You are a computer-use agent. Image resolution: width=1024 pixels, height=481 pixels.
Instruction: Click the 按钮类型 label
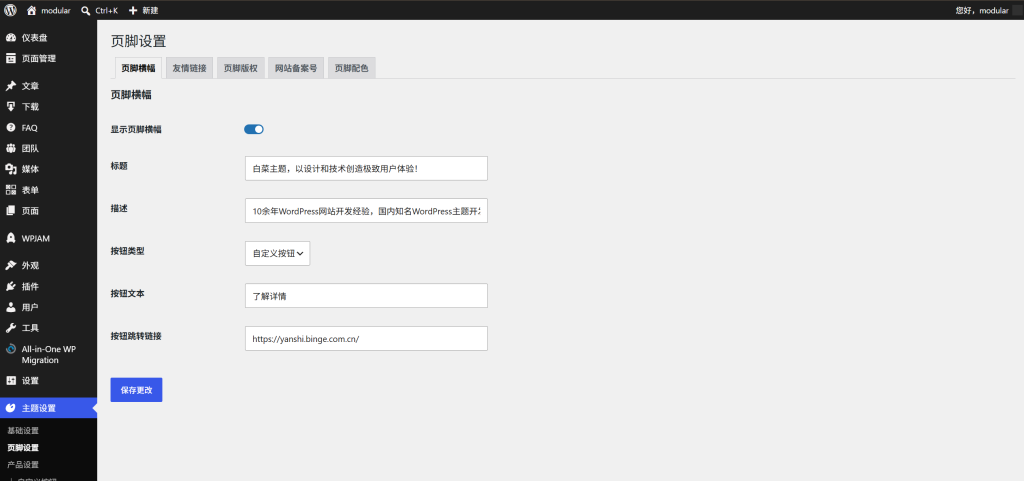coord(127,251)
